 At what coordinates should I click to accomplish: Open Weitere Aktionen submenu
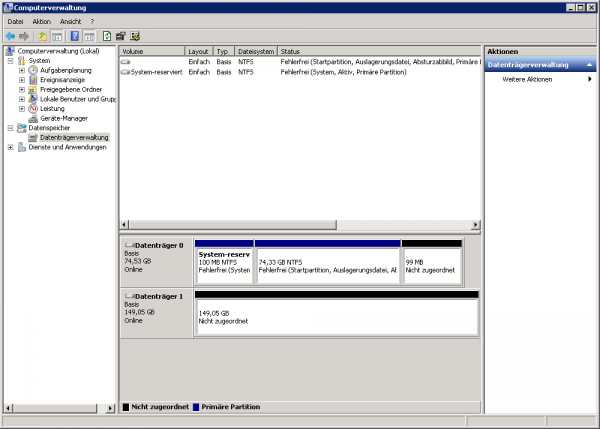coord(527,79)
